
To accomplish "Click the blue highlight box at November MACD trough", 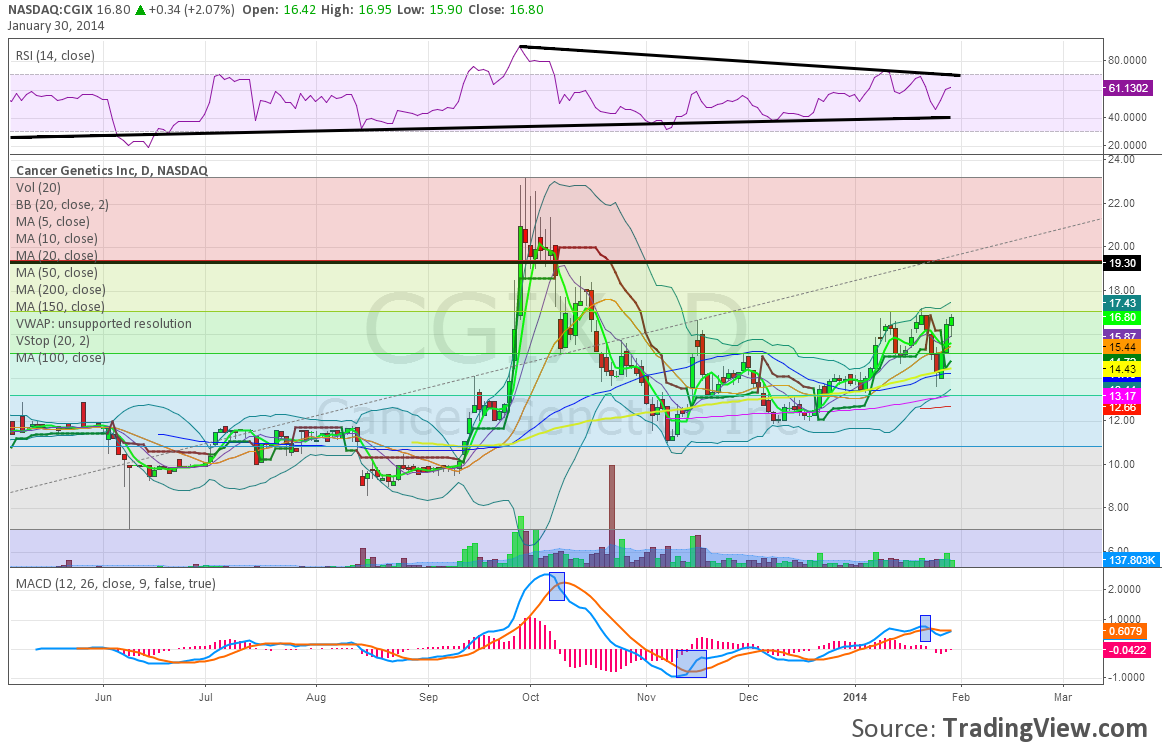I will pos(692,664).
